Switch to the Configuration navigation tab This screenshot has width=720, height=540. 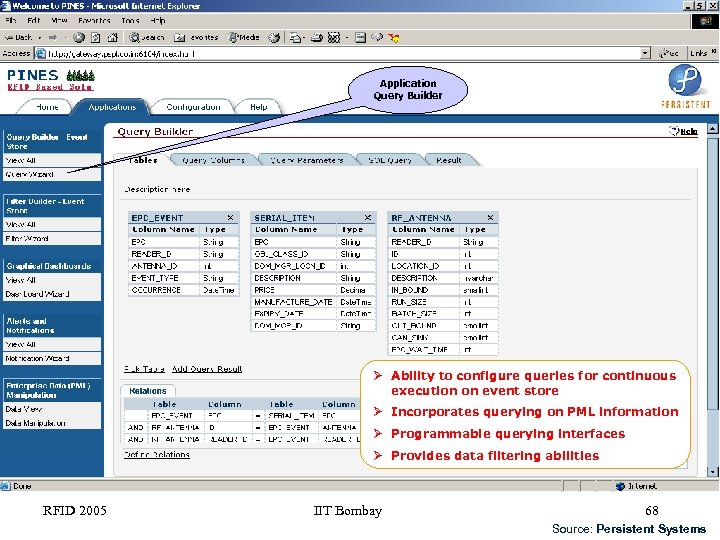click(193, 107)
